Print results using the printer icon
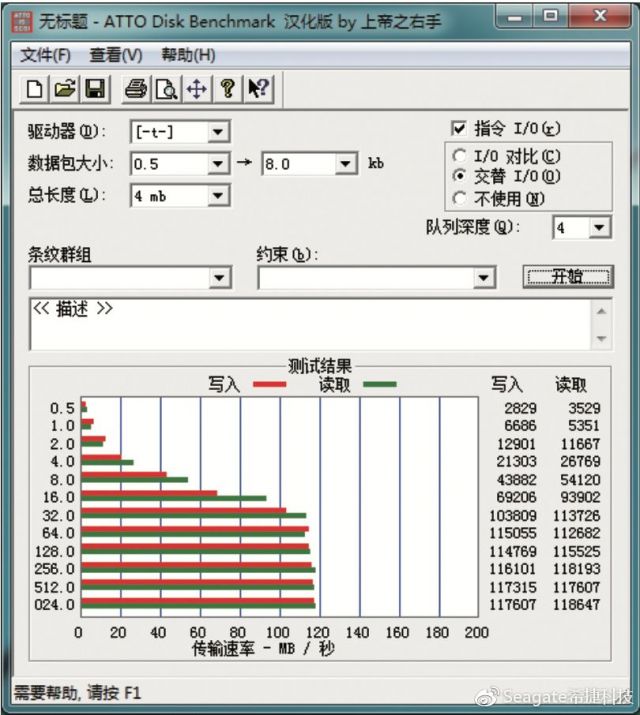The width and height of the screenshot is (640, 715). pyautogui.click(x=136, y=89)
